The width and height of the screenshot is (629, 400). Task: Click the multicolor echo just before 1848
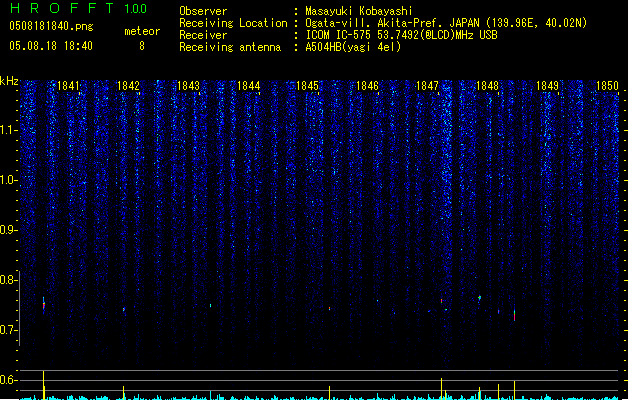[x=479, y=298]
